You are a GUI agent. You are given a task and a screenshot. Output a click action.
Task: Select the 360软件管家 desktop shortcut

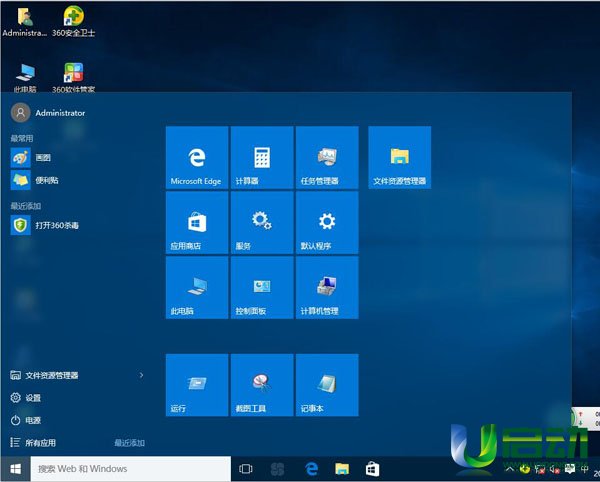pyautogui.click(x=73, y=78)
